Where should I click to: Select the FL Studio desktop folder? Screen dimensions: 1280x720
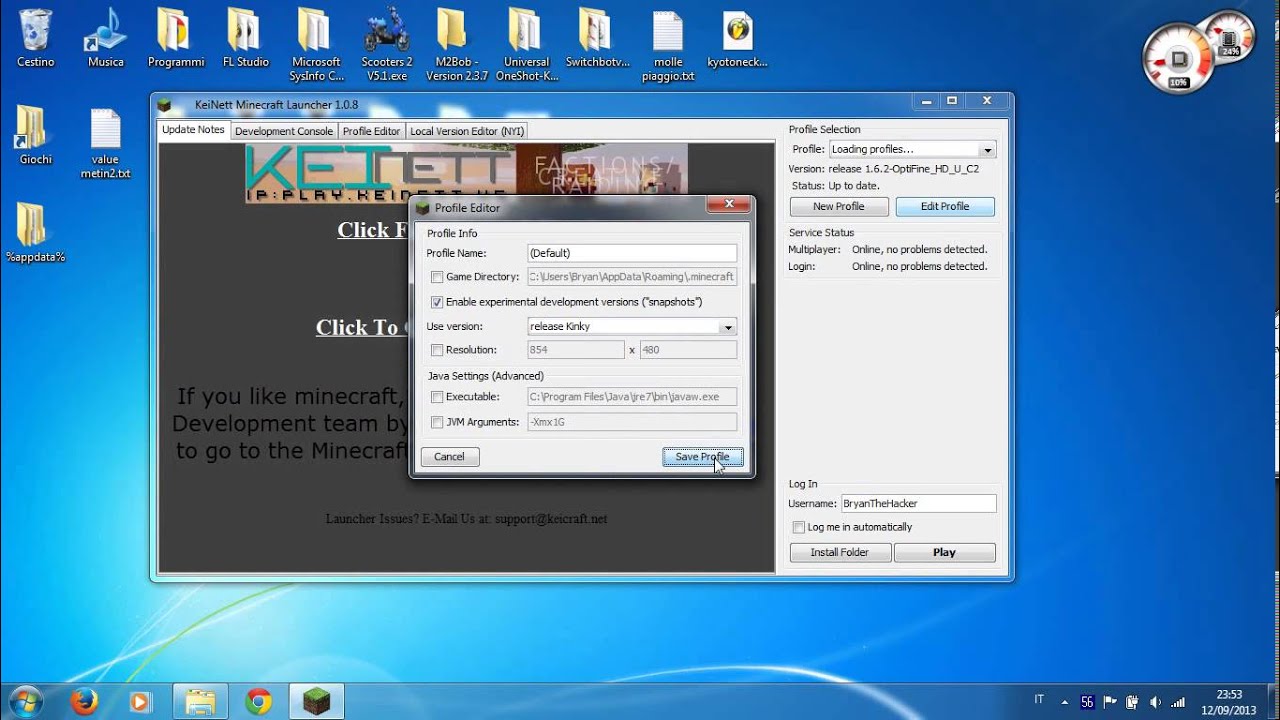coord(245,37)
